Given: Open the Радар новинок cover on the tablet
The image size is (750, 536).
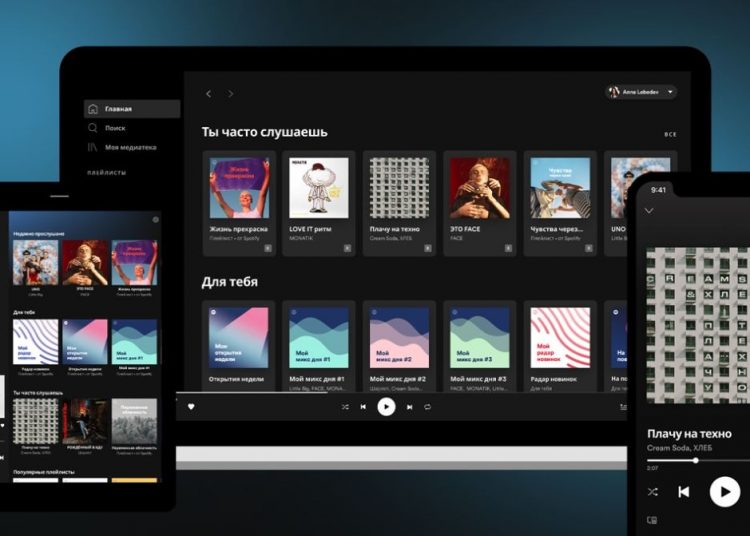Looking at the screenshot, I should [x=36, y=342].
